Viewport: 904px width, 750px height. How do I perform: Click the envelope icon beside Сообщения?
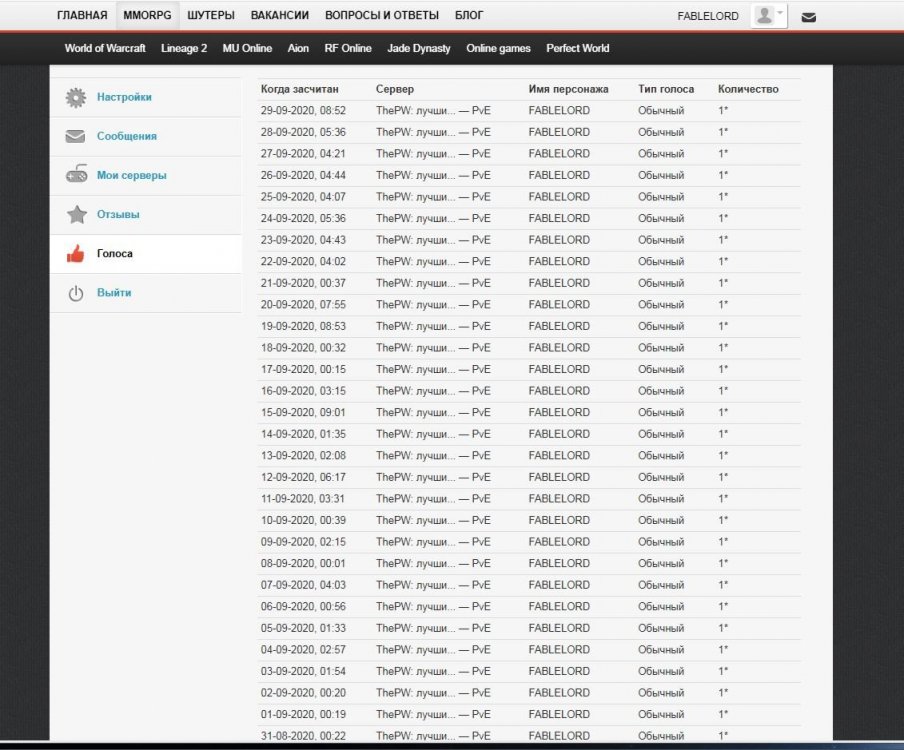(x=76, y=137)
